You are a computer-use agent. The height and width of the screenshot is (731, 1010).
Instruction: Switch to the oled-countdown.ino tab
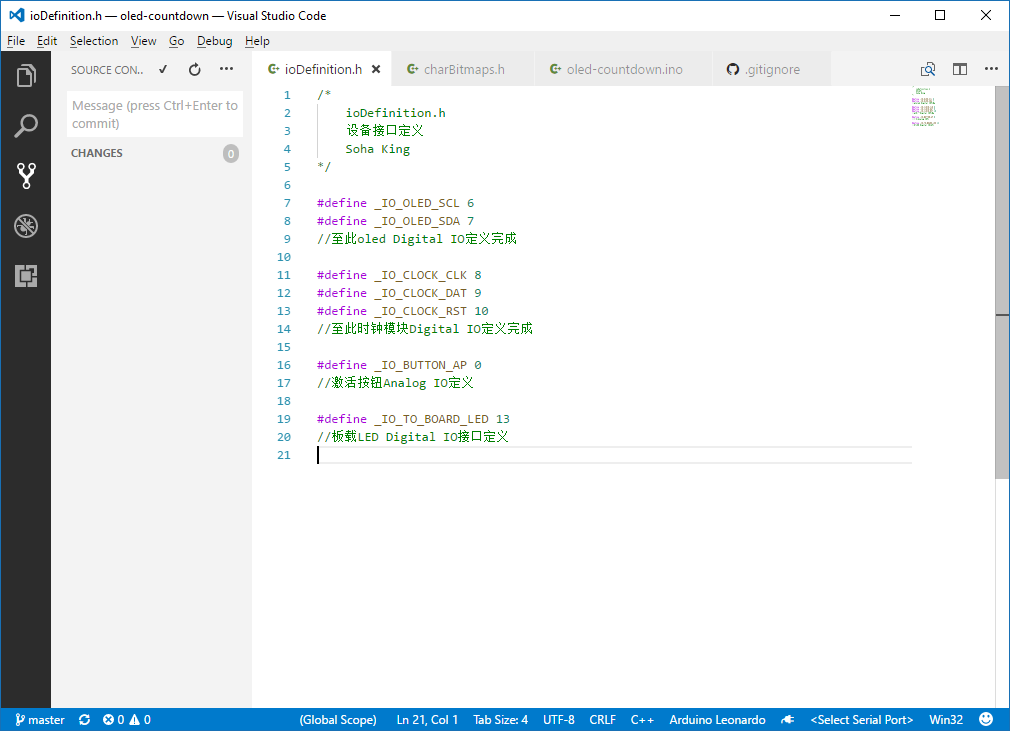coord(623,69)
